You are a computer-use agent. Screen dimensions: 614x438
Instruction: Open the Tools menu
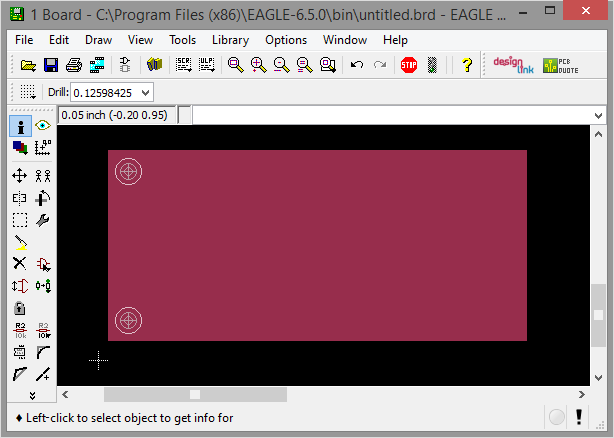click(183, 40)
